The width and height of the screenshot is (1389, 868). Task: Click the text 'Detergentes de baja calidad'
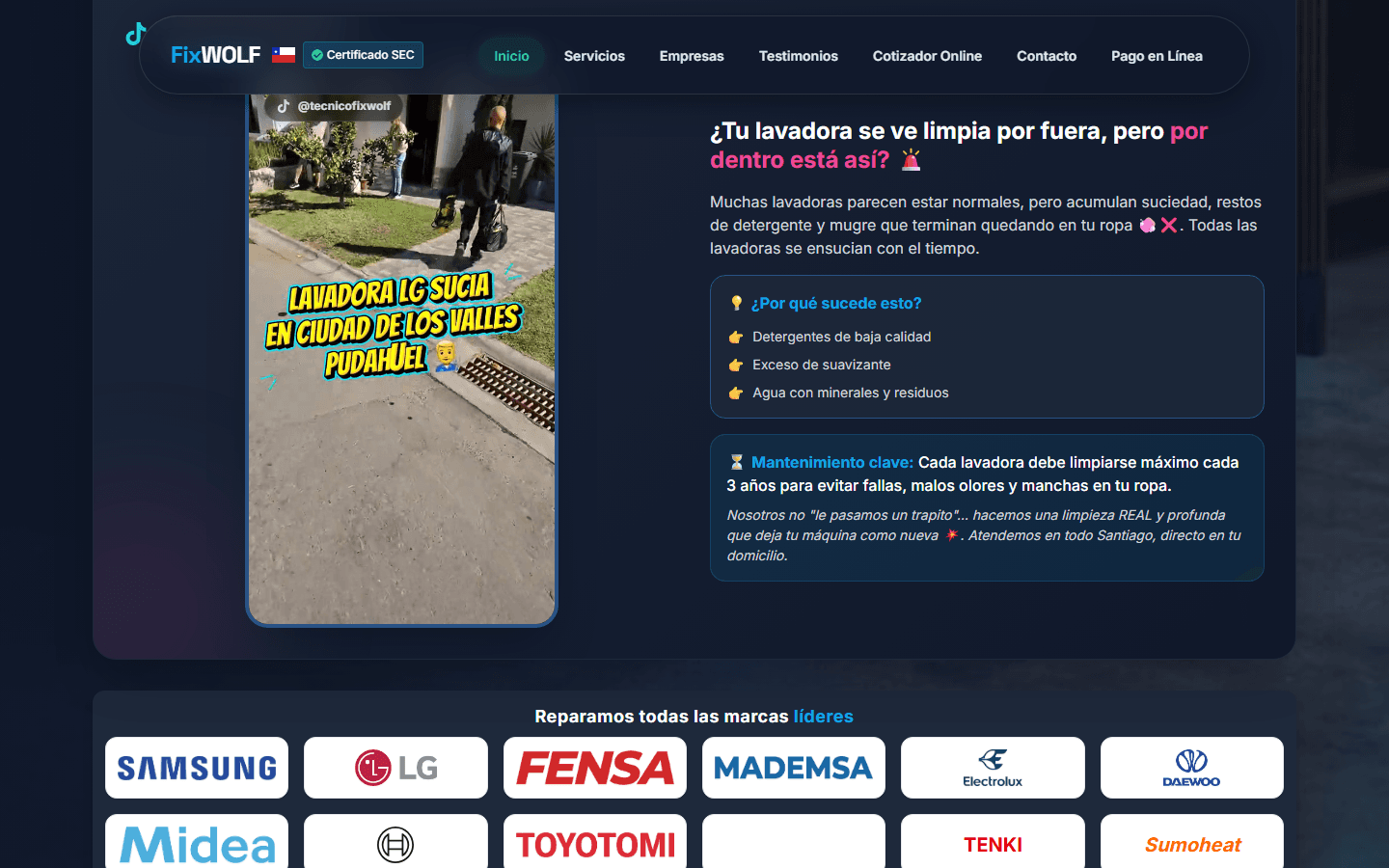[x=842, y=337]
